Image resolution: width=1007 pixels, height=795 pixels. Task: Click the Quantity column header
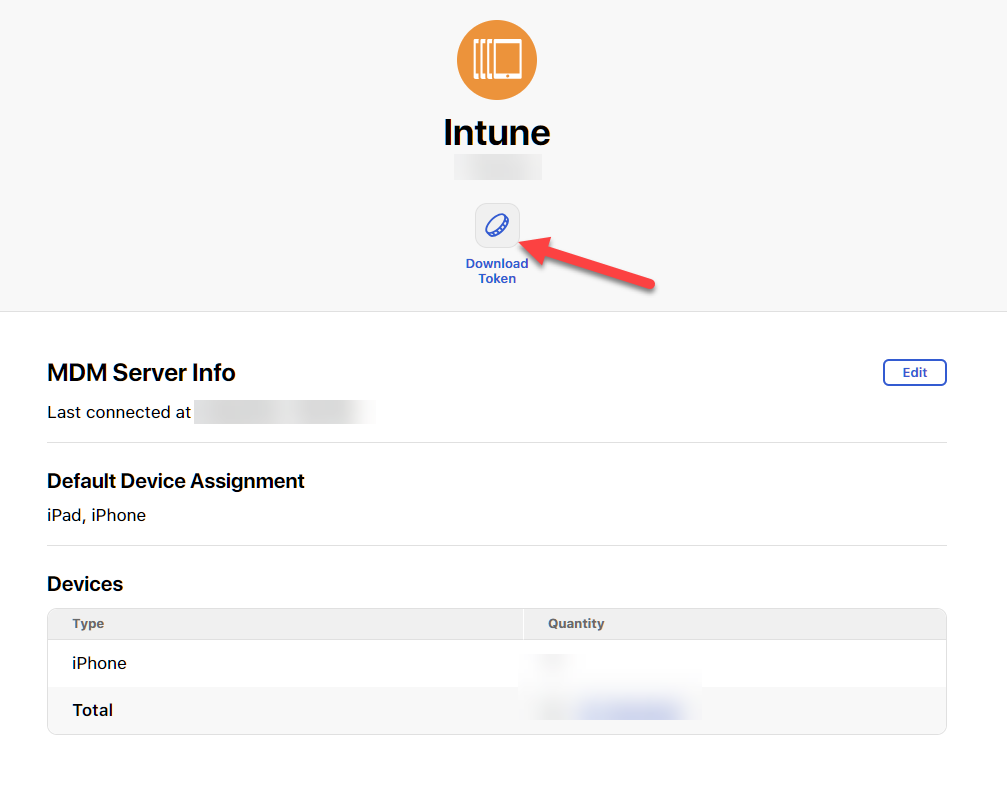click(x=576, y=624)
